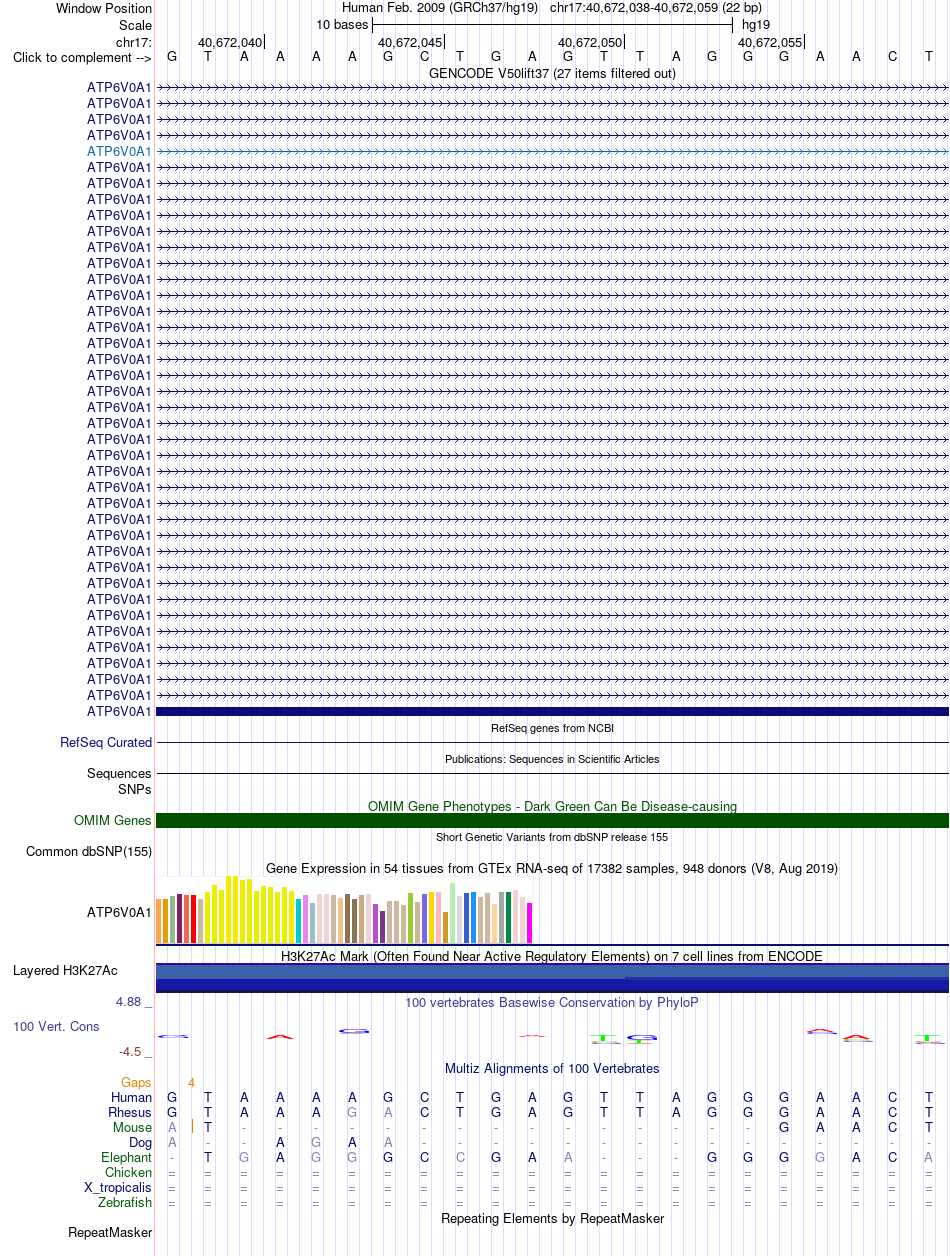This screenshot has width=950, height=1256.
Task: Click the -4.5 PhyloP lower scale value
Action: 135,1052
